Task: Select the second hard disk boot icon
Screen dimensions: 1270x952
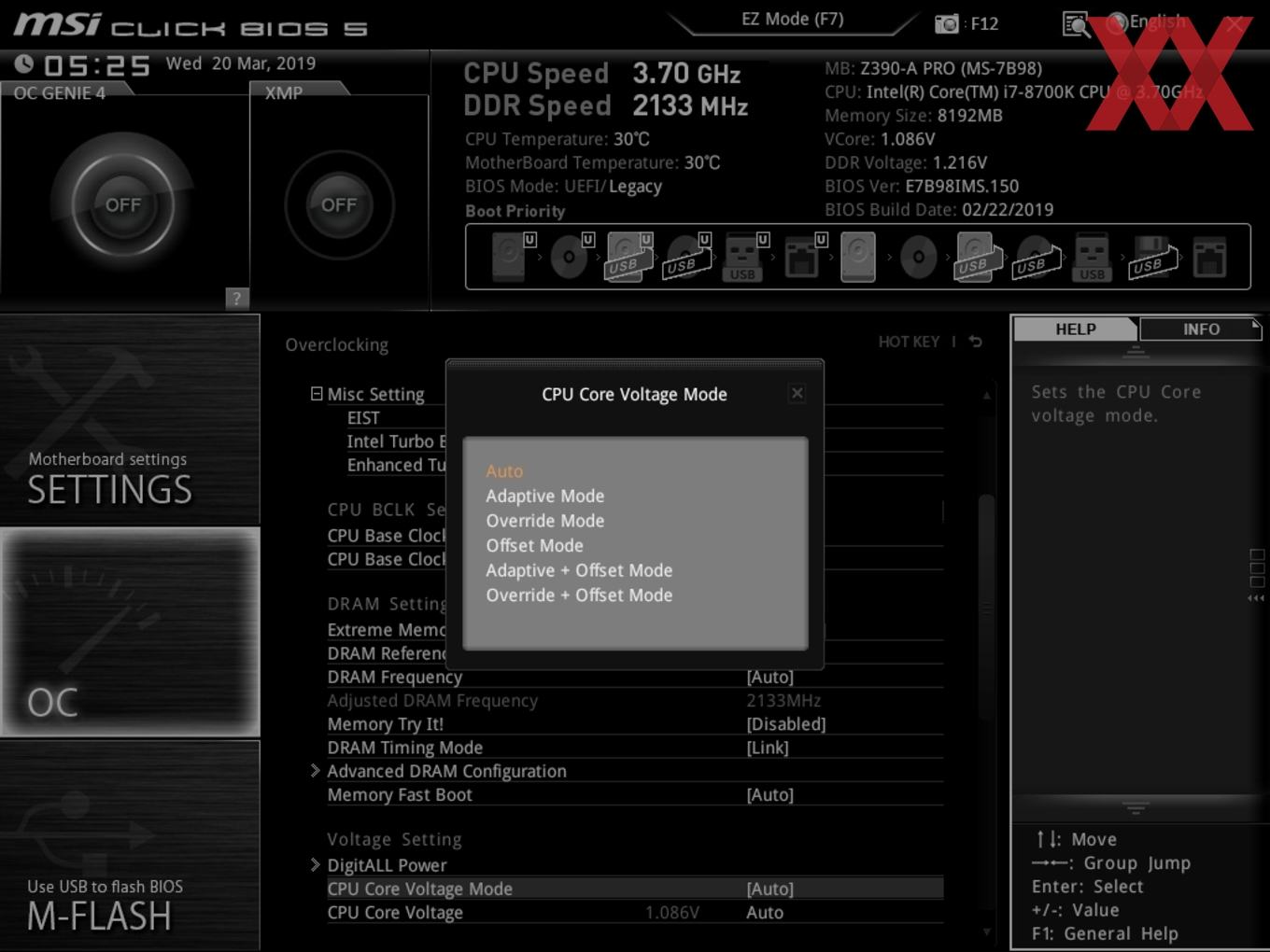Action: [x=858, y=257]
